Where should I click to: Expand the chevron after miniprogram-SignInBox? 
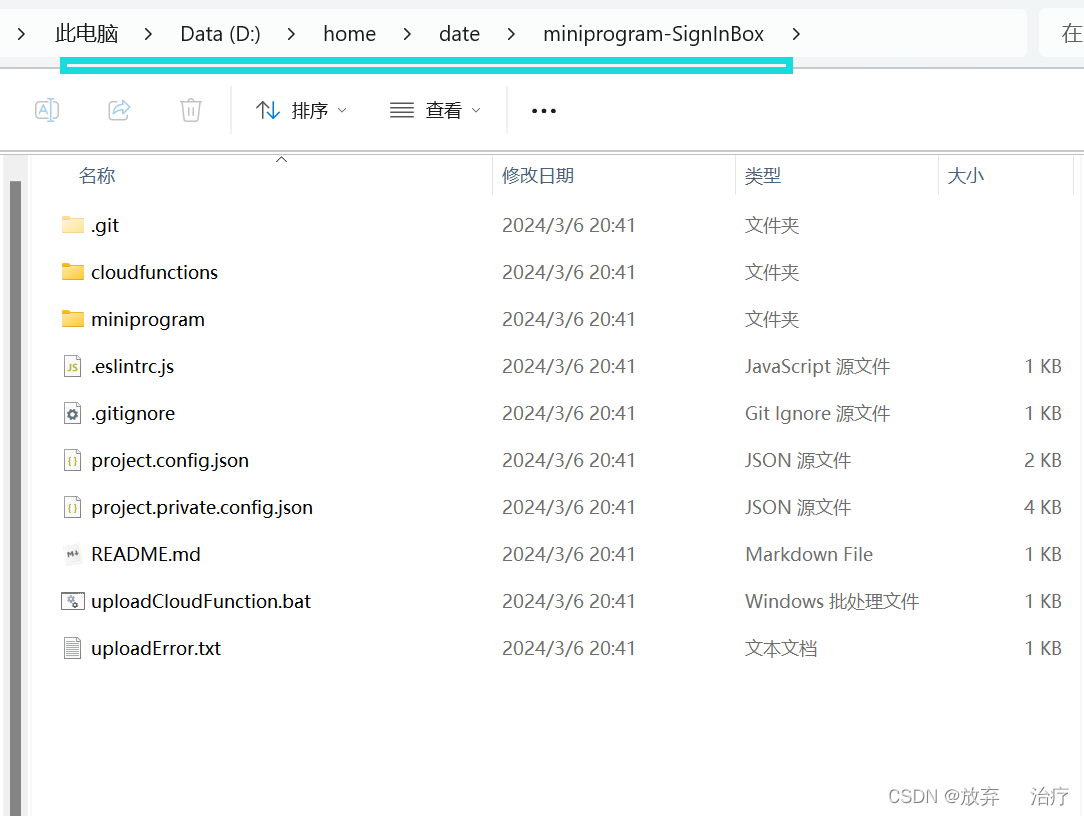[795, 33]
